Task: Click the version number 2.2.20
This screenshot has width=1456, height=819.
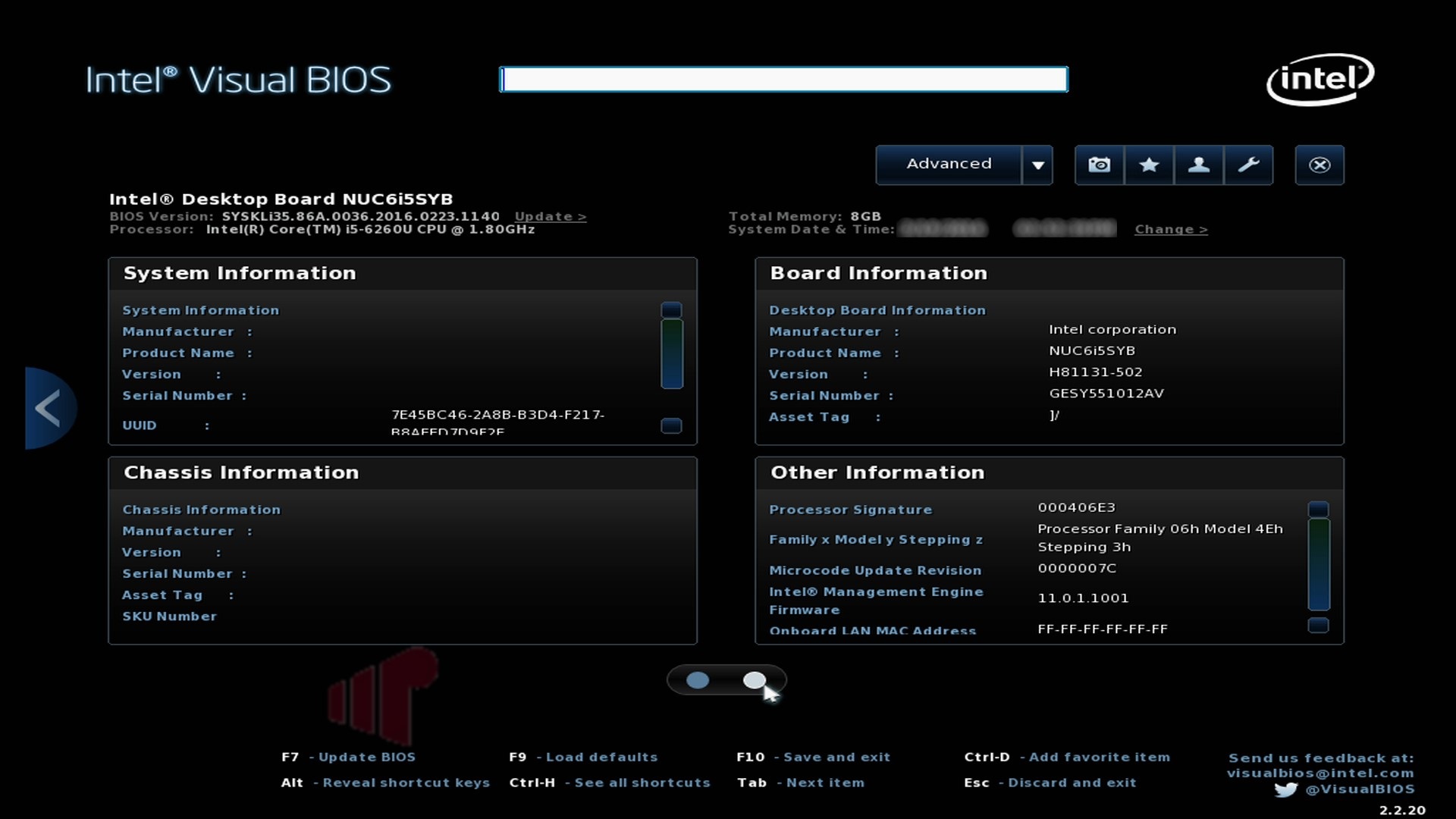Action: coord(1402,811)
